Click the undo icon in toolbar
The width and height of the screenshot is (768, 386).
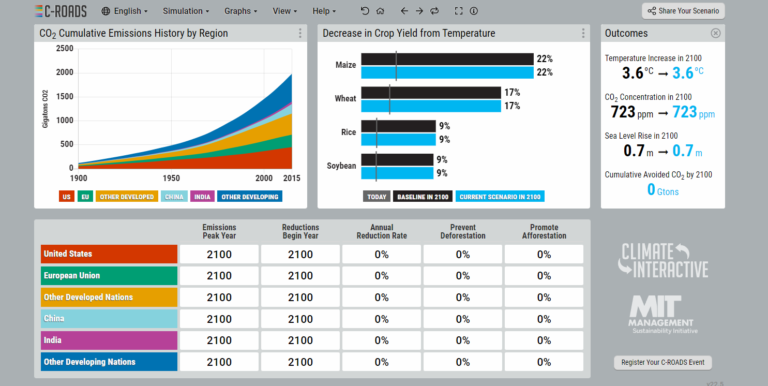click(x=365, y=11)
